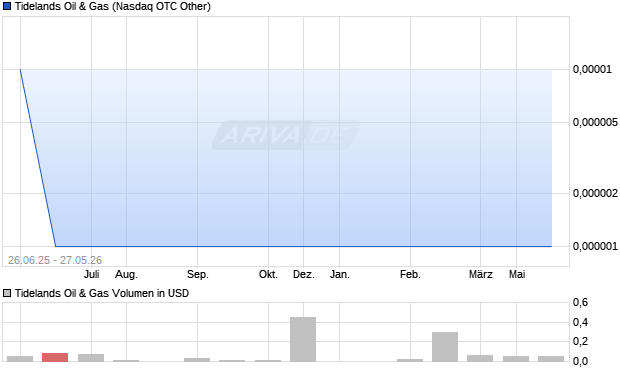
Task: Click the title 'Tidelands Oil & Gas (Nasdaq OTC Other)'
Action: [x=113, y=6]
